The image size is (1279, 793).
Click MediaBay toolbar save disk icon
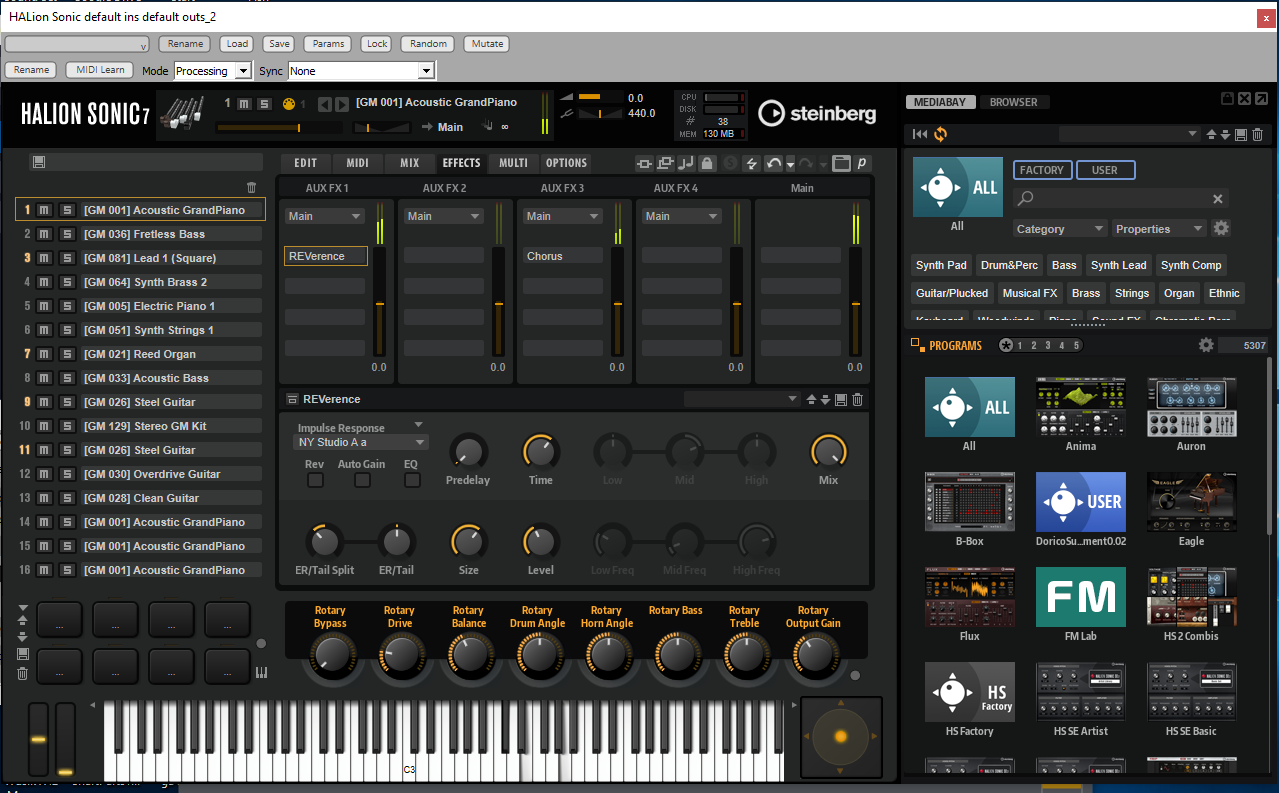coord(1241,134)
